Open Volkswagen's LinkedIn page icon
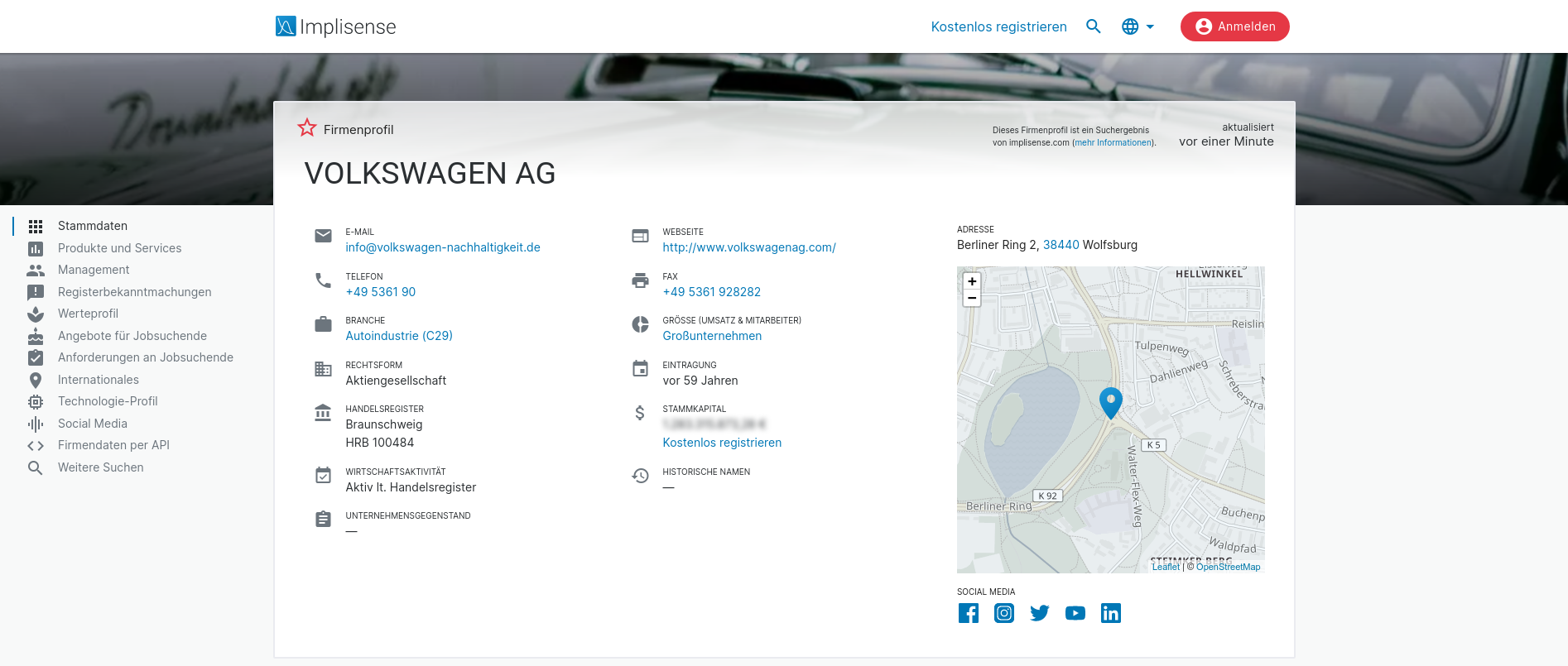This screenshot has width=1568, height=666. pyautogui.click(x=1110, y=613)
